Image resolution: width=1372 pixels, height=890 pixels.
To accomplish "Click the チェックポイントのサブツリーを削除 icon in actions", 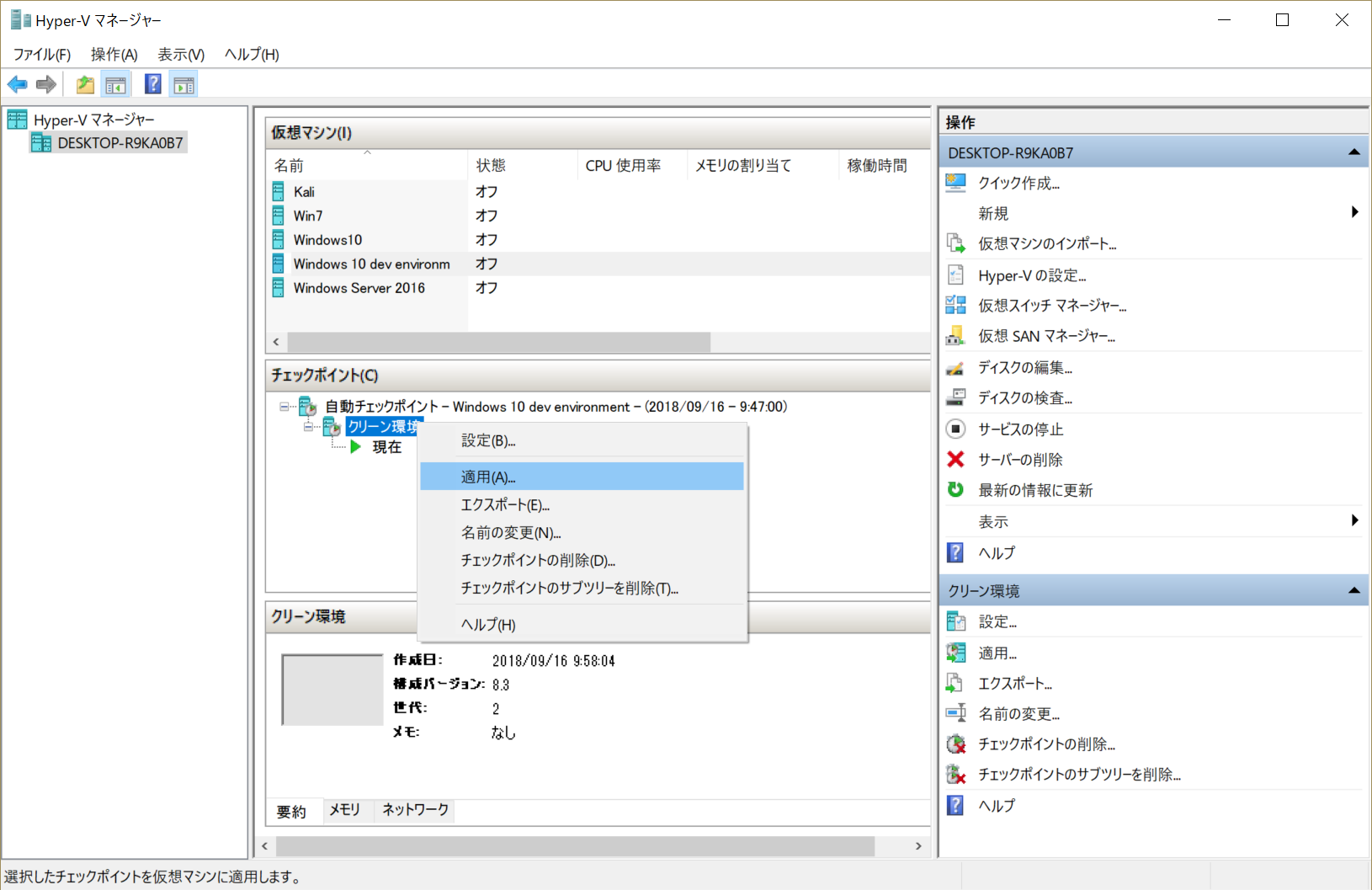I will [x=955, y=774].
